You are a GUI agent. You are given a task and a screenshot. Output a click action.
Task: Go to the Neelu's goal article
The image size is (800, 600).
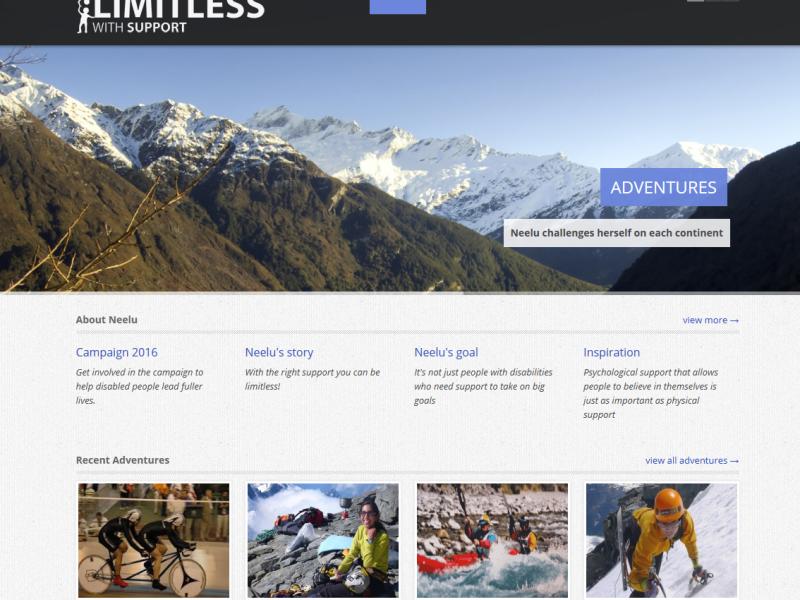(446, 352)
